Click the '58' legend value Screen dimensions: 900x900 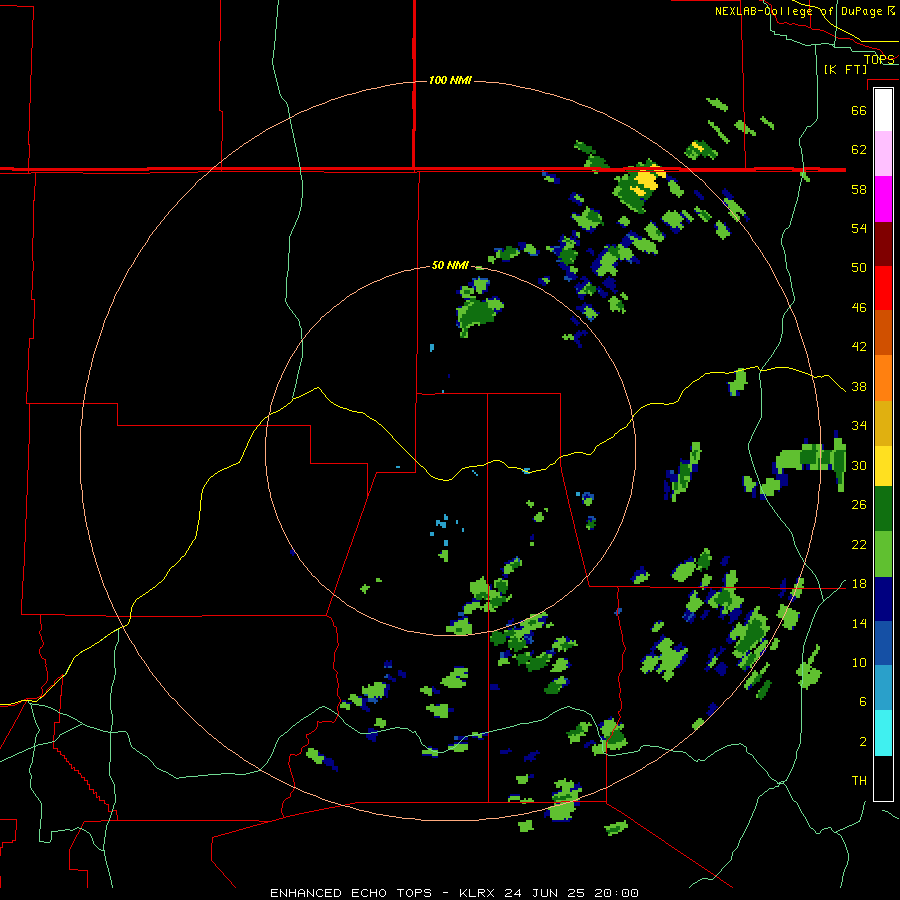click(859, 189)
